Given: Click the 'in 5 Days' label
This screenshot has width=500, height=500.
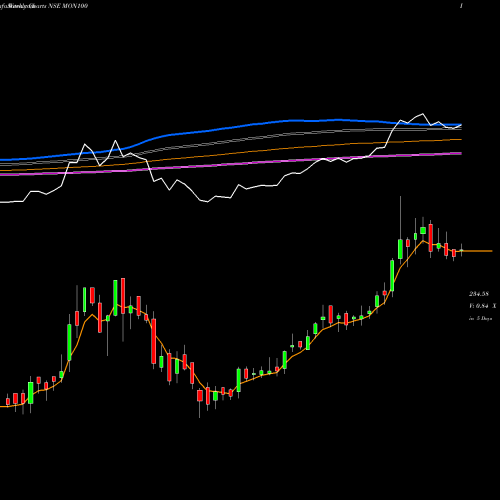Looking at the screenshot, I should tap(480, 318).
